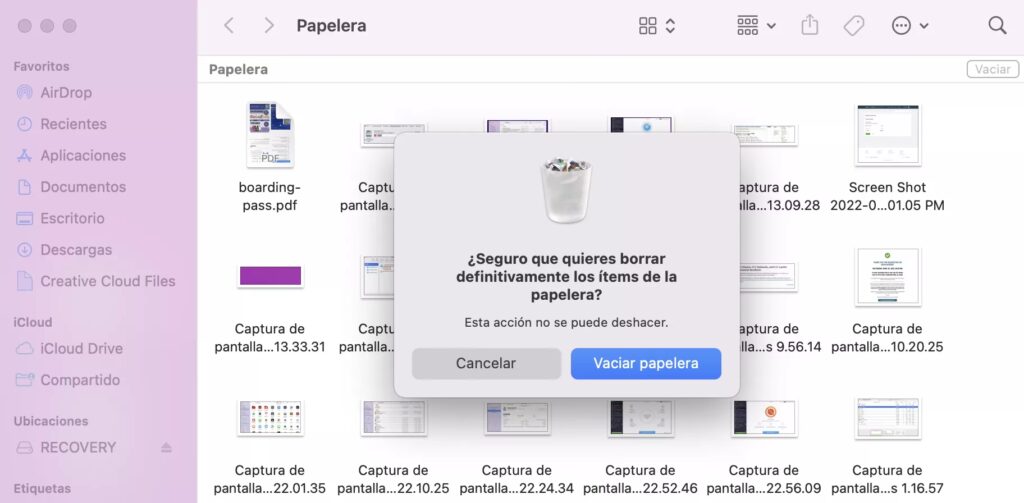Select the purple screenshot thumbnail 13.33.31
Screen dimensions: 1024x503
pyautogui.click(x=270, y=276)
